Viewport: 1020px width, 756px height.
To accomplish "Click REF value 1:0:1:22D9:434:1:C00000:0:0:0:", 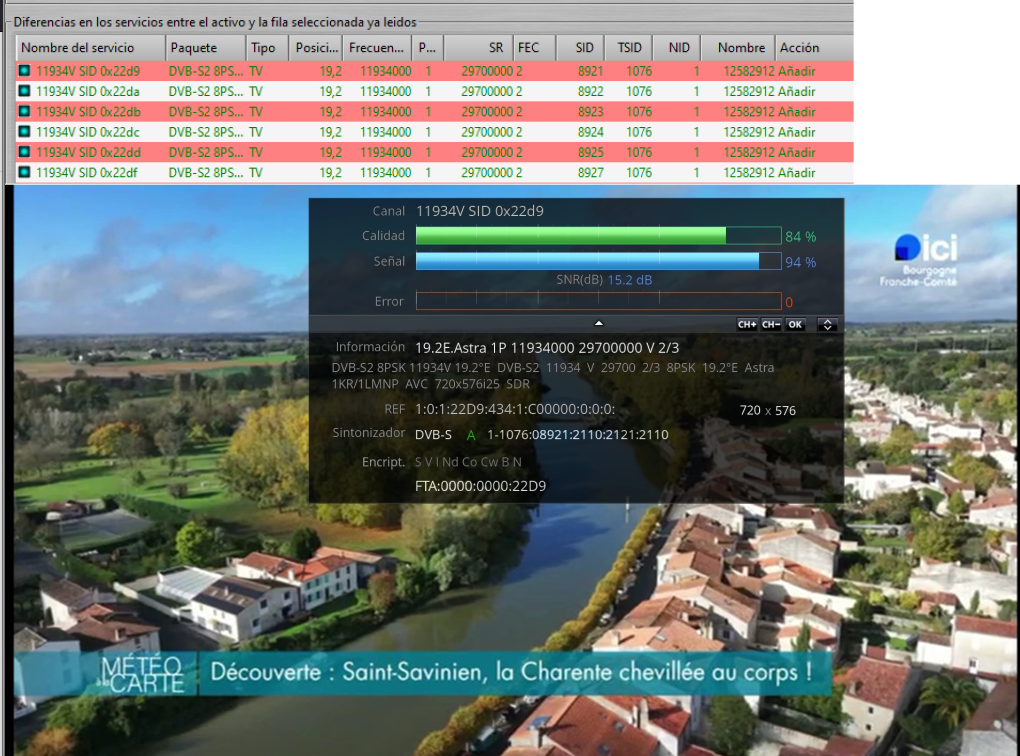I will 515,409.
